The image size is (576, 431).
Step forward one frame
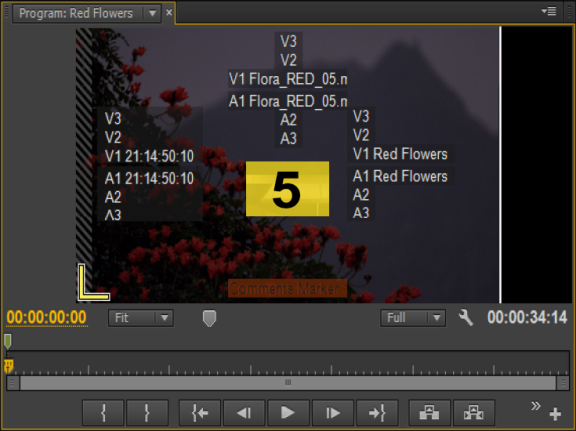click(x=333, y=413)
